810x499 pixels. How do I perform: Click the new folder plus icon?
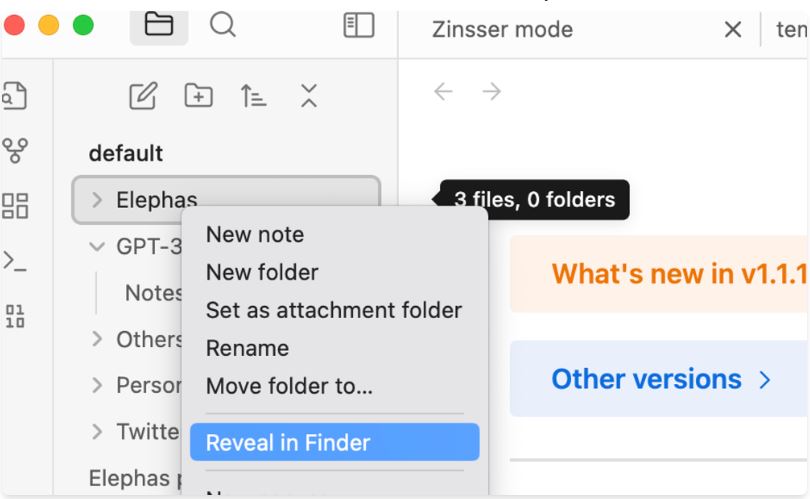[199, 96]
